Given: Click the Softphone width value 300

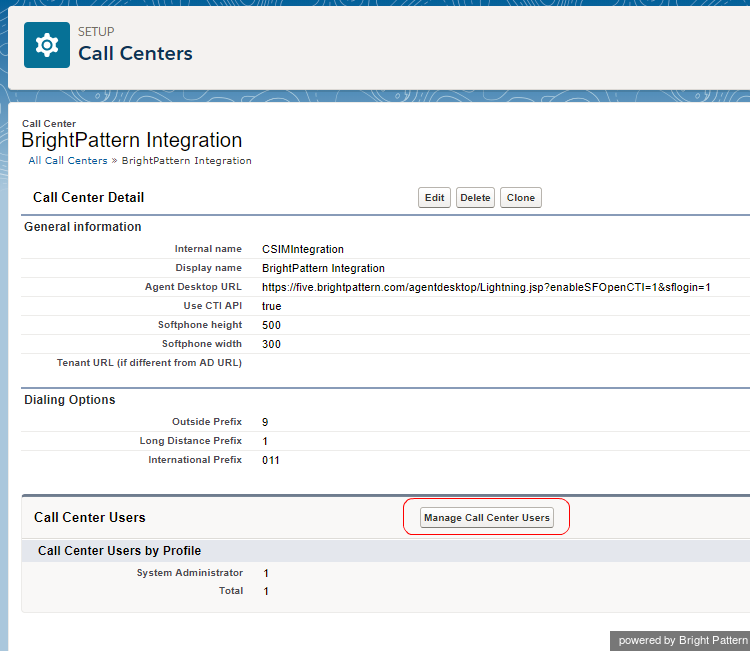Looking at the screenshot, I should tap(271, 344).
